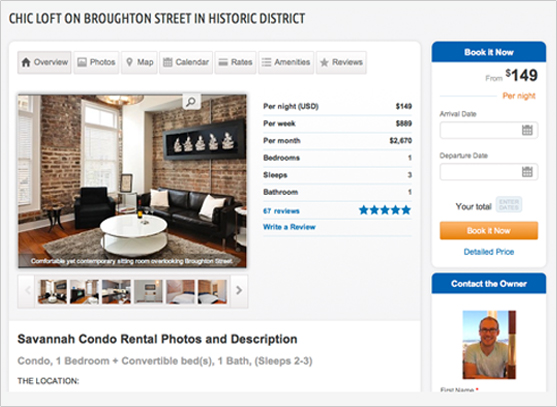This screenshot has width=557, height=407.
Task: Open the Departure Date calendar icon
Action: click(x=527, y=172)
